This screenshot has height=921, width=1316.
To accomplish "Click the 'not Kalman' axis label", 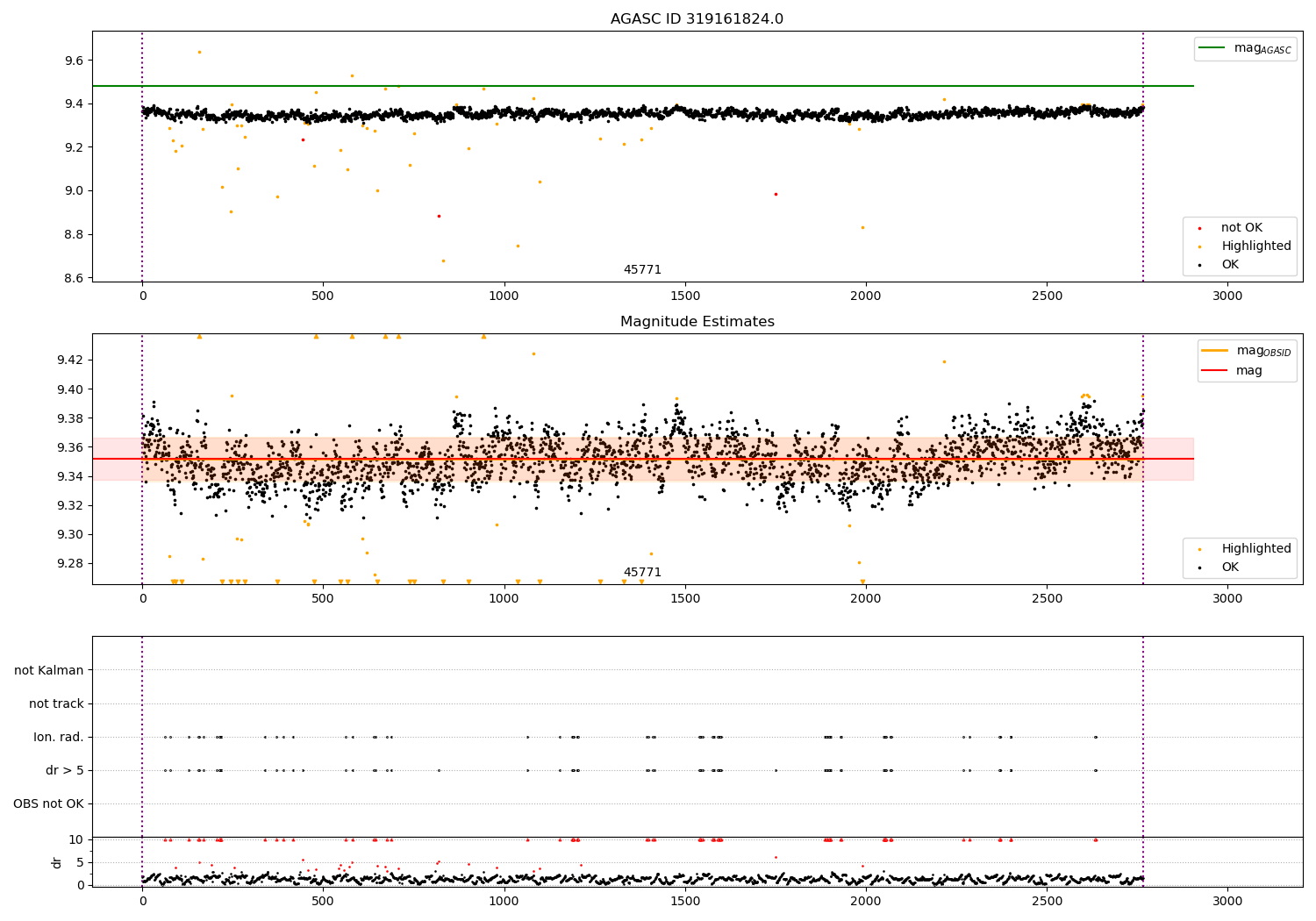I will (x=49, y=670).
